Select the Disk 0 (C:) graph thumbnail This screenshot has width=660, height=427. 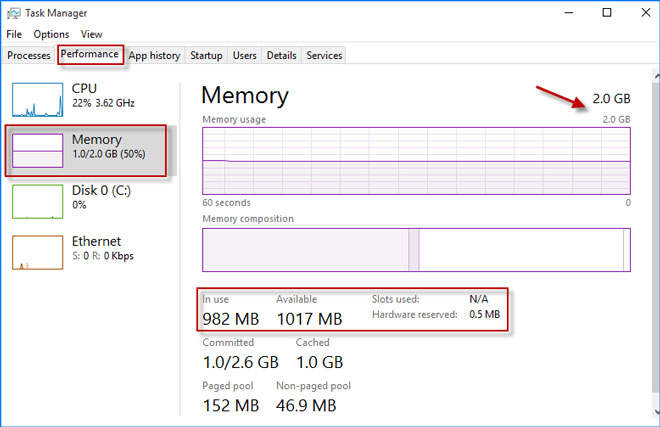[37, 202]
